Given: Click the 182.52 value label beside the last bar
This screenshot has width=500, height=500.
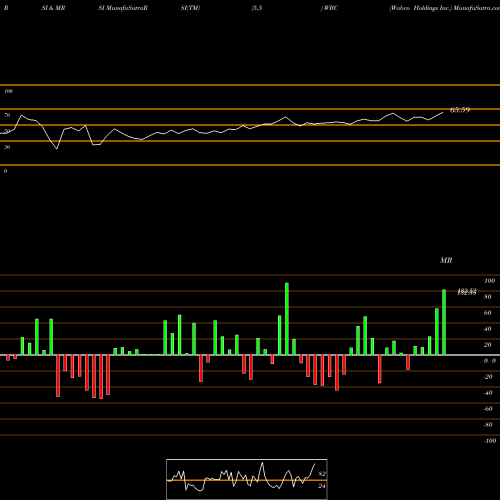Looking at the screenshot, I should pos(467,292).
